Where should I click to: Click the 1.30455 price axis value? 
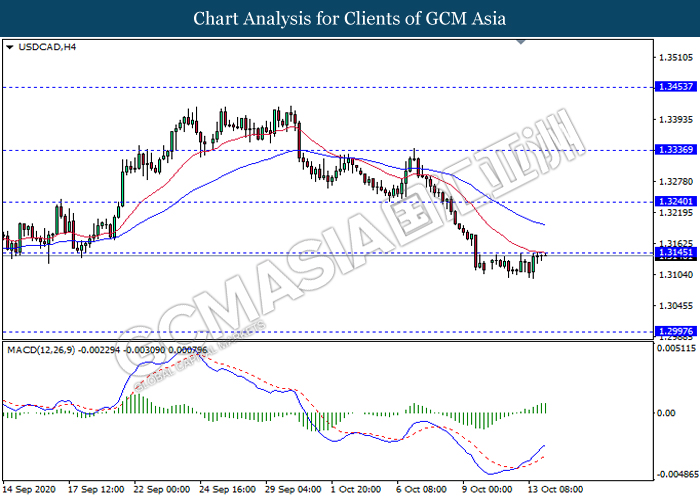tap(676, 306)
